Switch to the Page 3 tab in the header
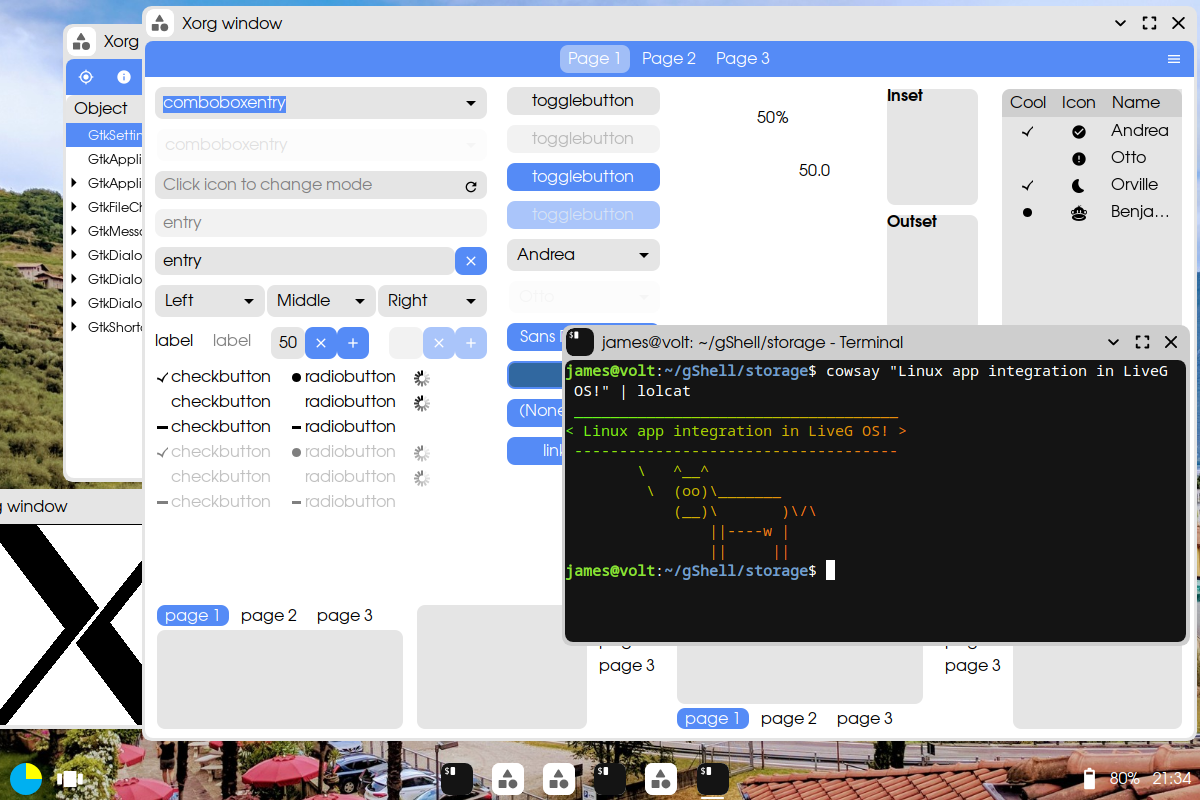 tap(742, 59)
